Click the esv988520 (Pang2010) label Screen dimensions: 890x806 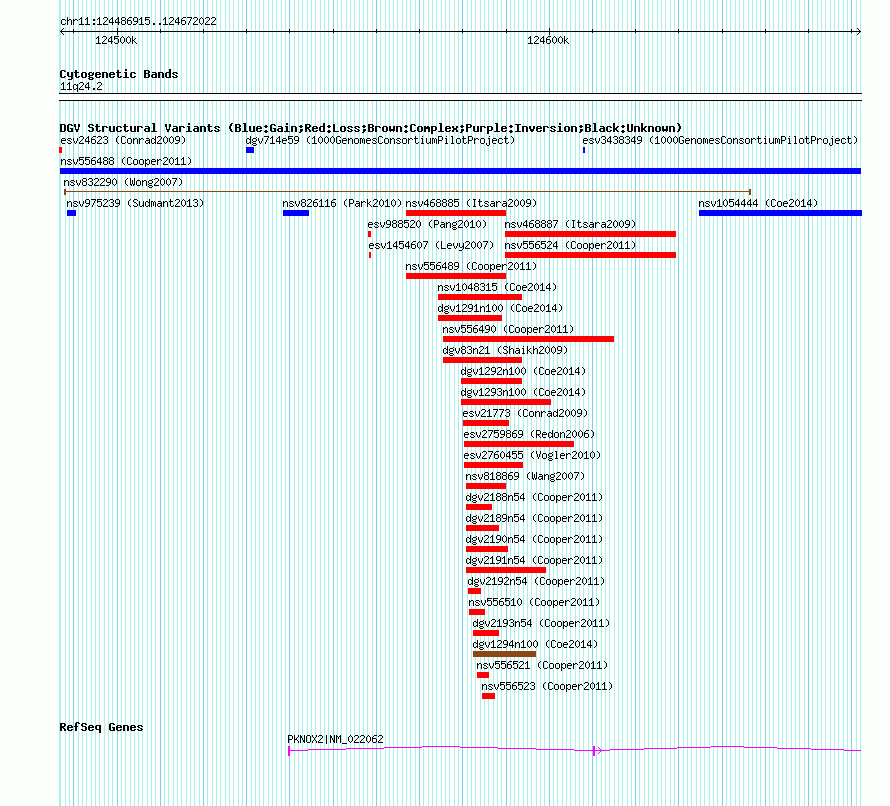pos(427,224)
